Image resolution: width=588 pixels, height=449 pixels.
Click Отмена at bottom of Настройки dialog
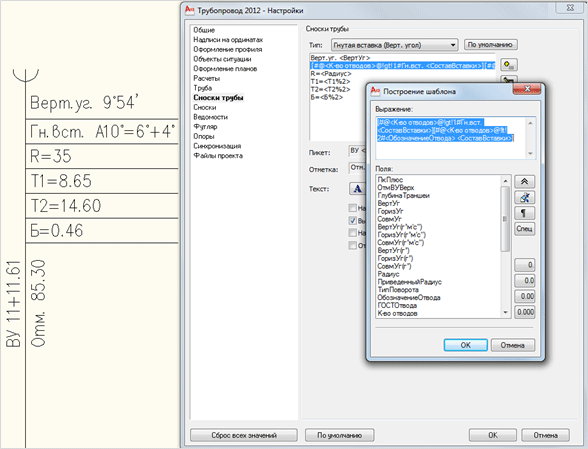[546, 435]
